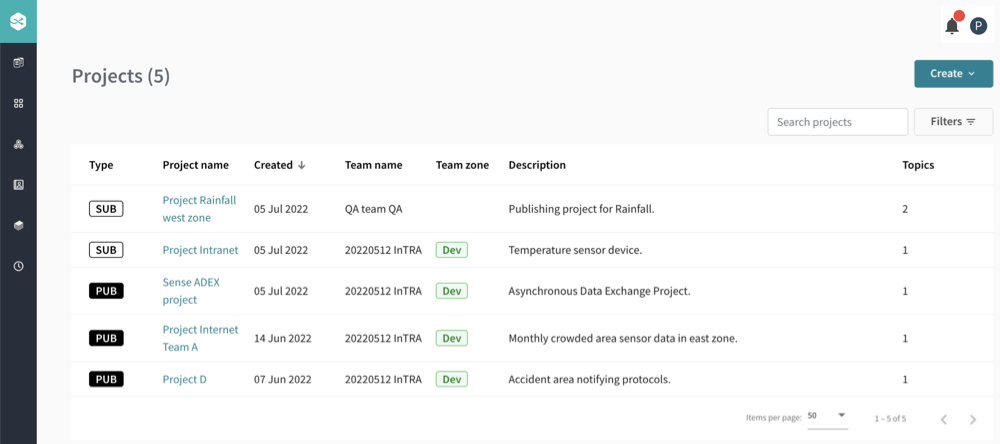Toggle sort arrow beside Created
1000x444 pixels.
302,165
